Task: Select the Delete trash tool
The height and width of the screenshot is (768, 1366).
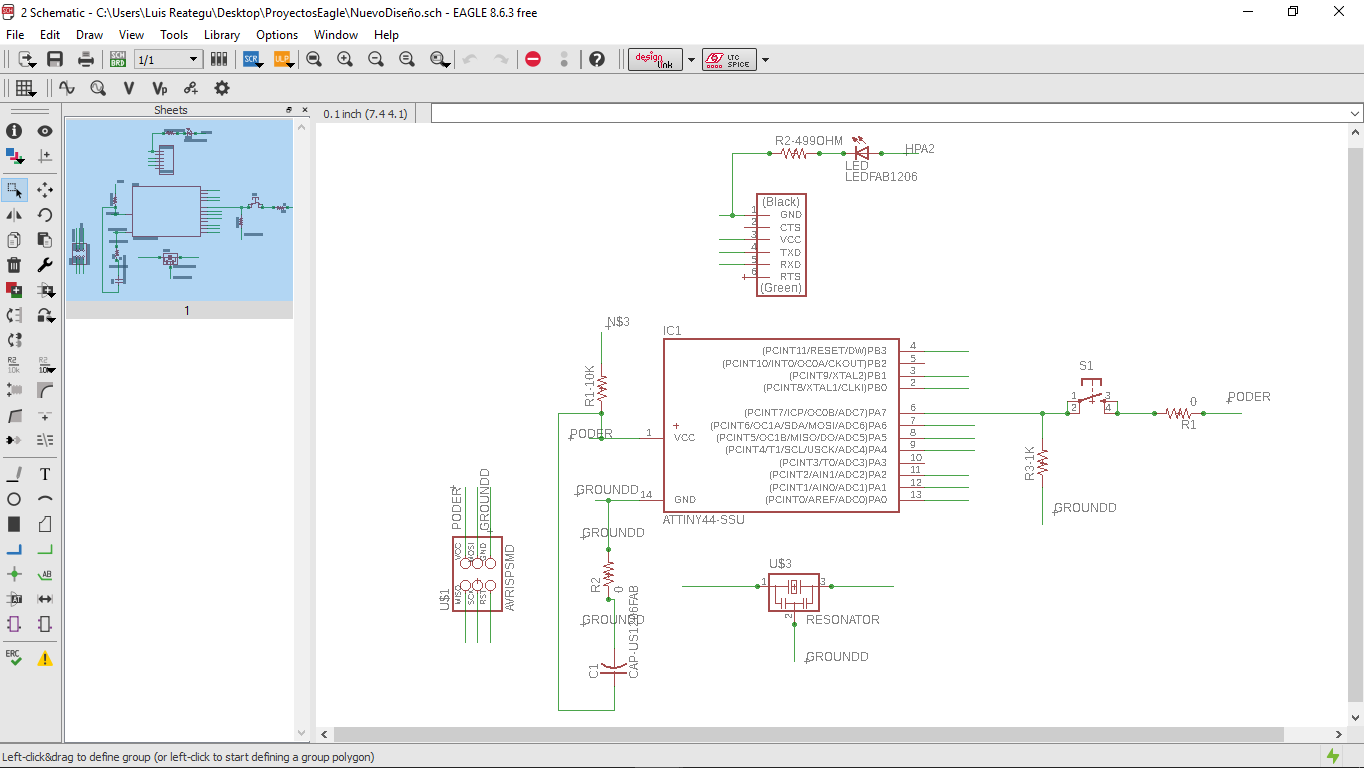Action: pos(14,265)
